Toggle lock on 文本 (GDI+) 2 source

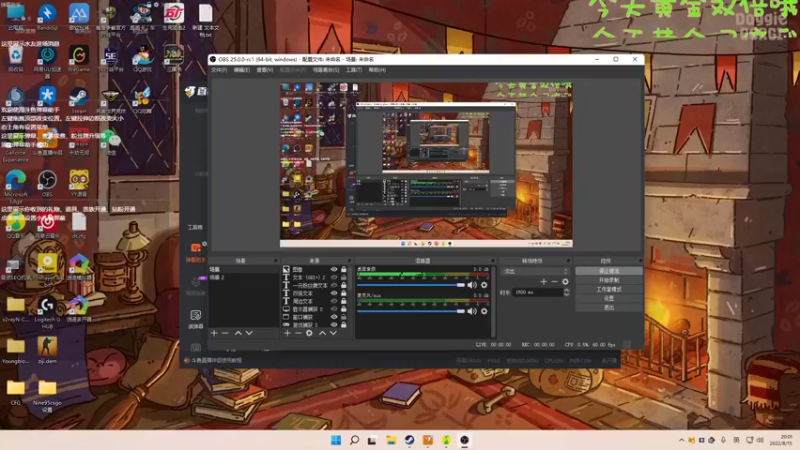(x=344, y=277)
